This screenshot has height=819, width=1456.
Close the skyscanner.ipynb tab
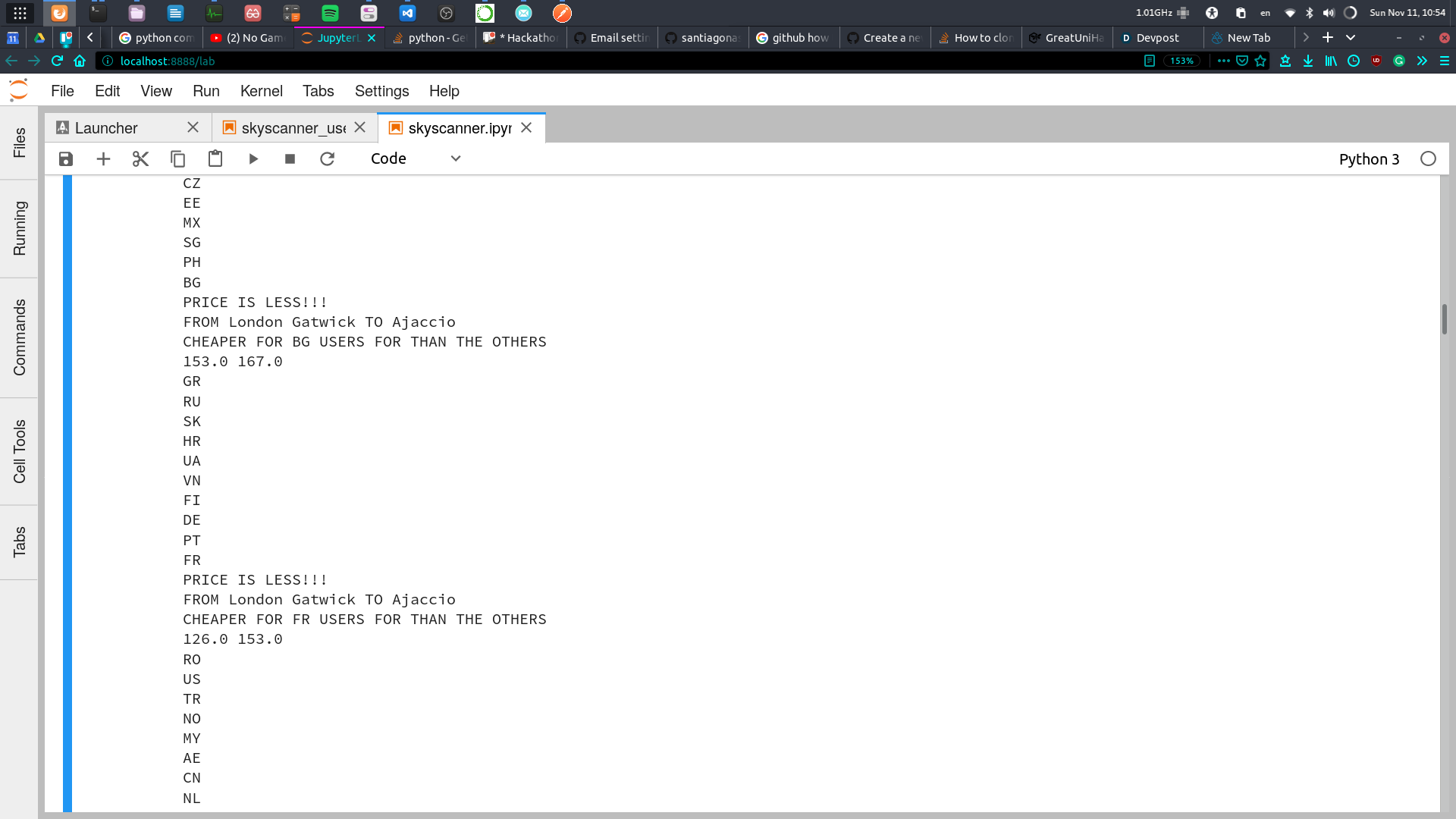[x=526, y=128]
